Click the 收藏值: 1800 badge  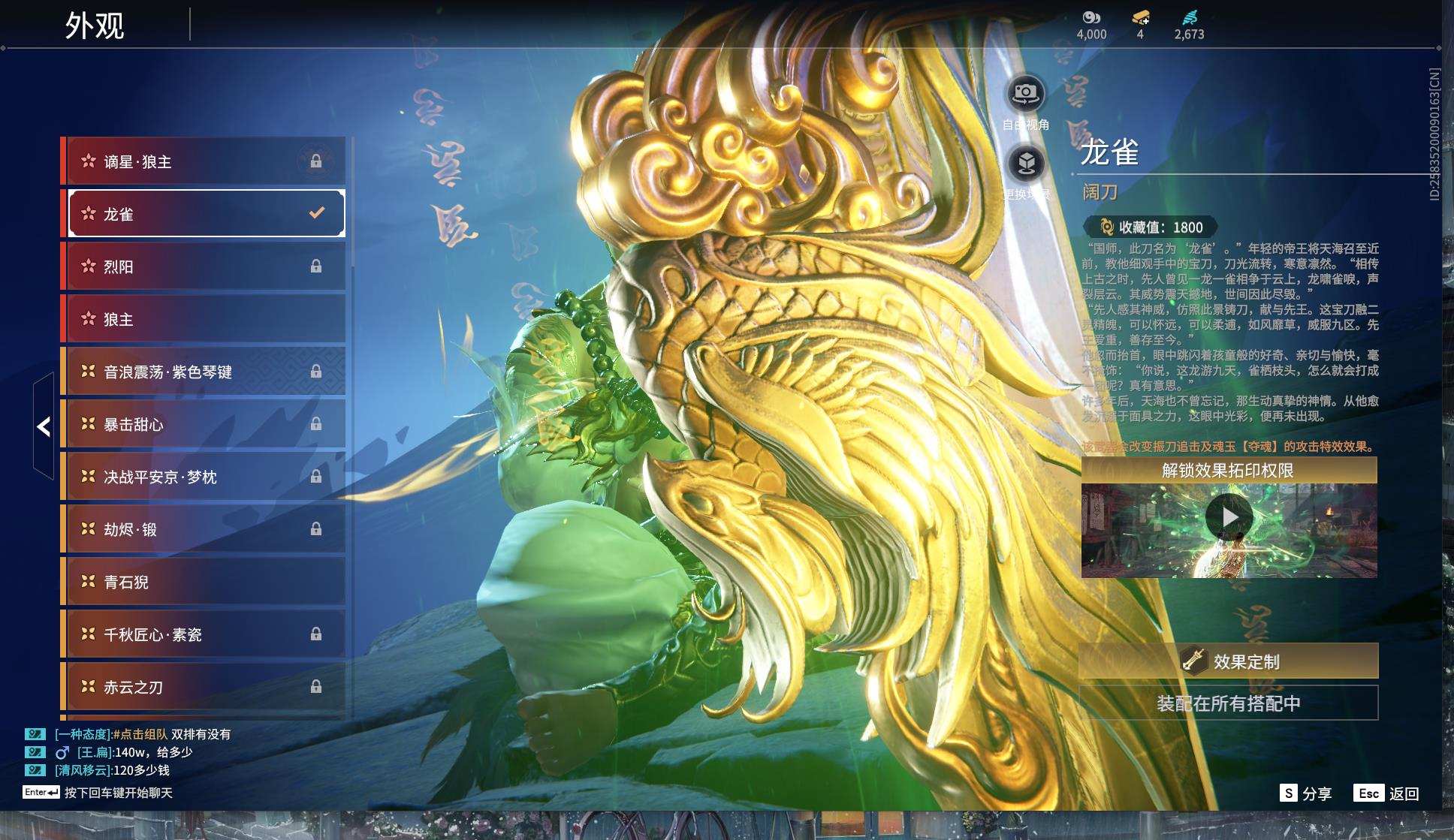[1151, 227]
